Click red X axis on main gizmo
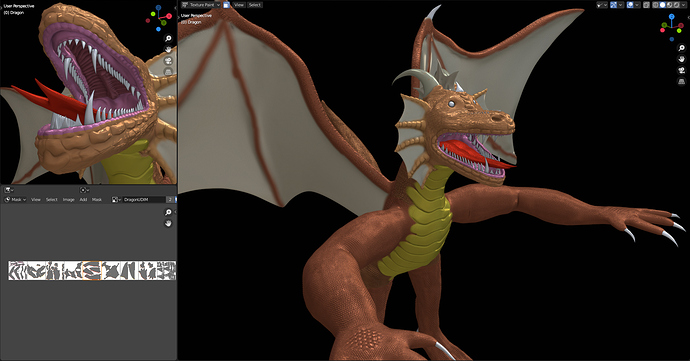 pos(681,26)
